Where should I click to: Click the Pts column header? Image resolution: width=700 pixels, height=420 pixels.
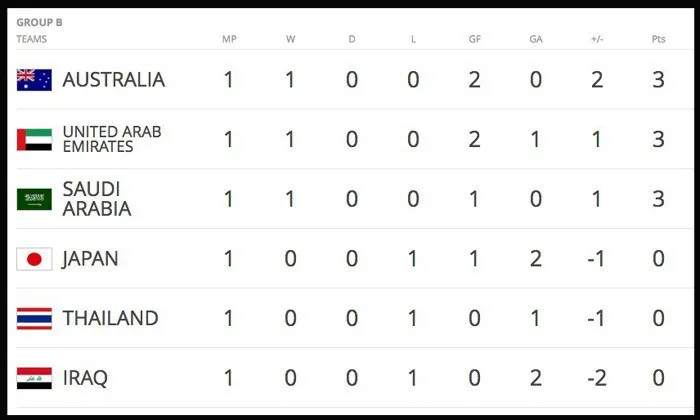658,39
